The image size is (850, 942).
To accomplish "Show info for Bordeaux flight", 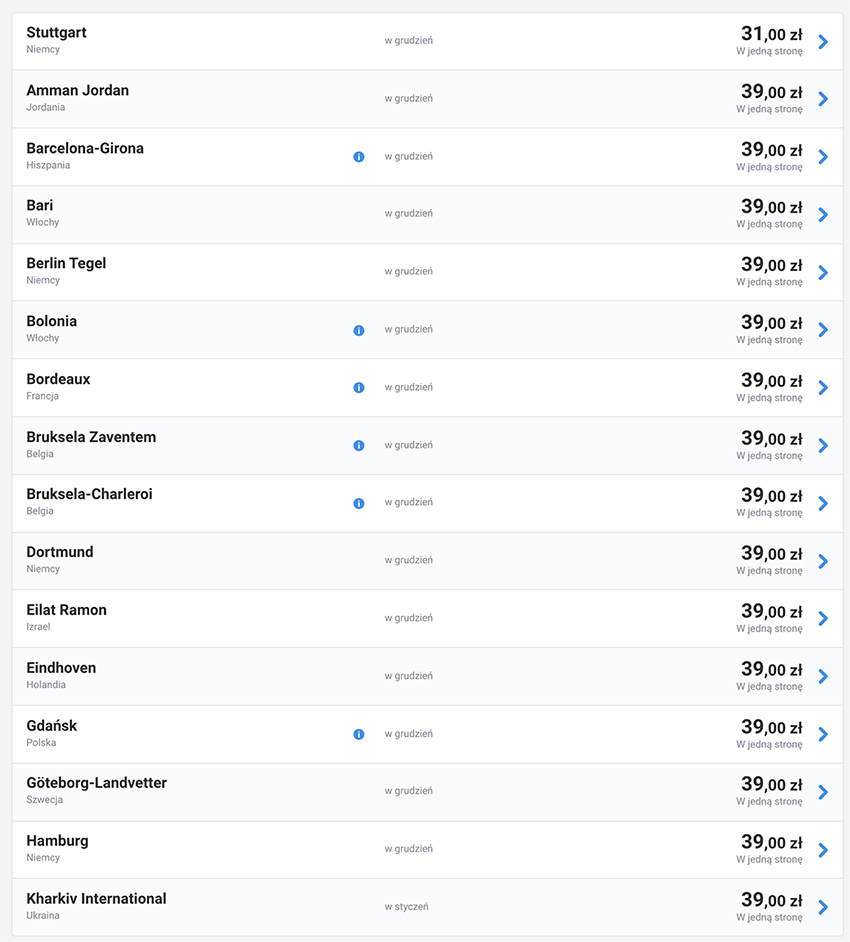I will 359,387.
